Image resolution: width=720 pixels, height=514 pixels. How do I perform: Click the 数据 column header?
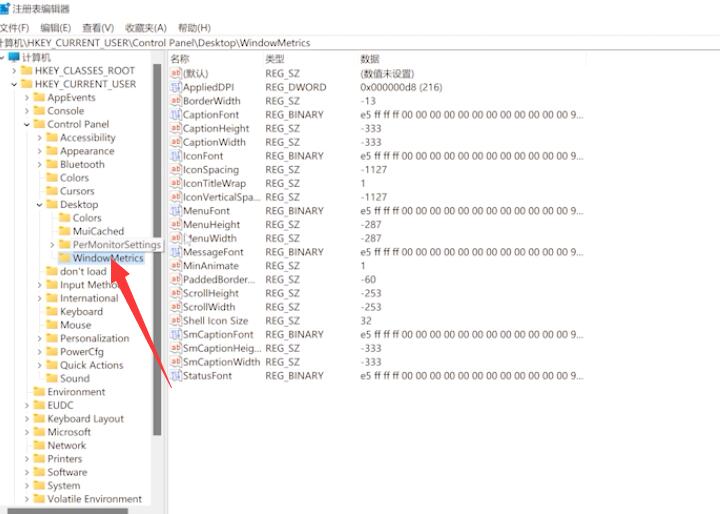(370, 59)
